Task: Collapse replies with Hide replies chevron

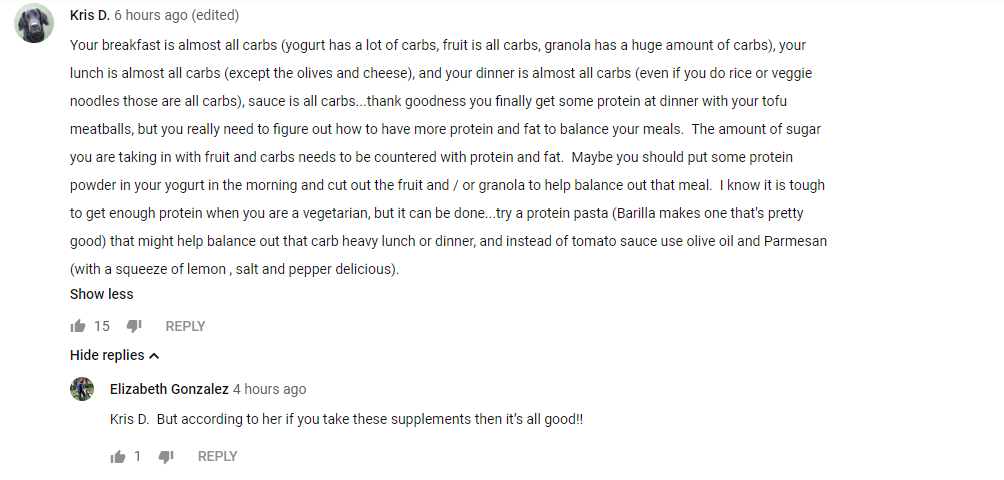Action: point(154,356)
